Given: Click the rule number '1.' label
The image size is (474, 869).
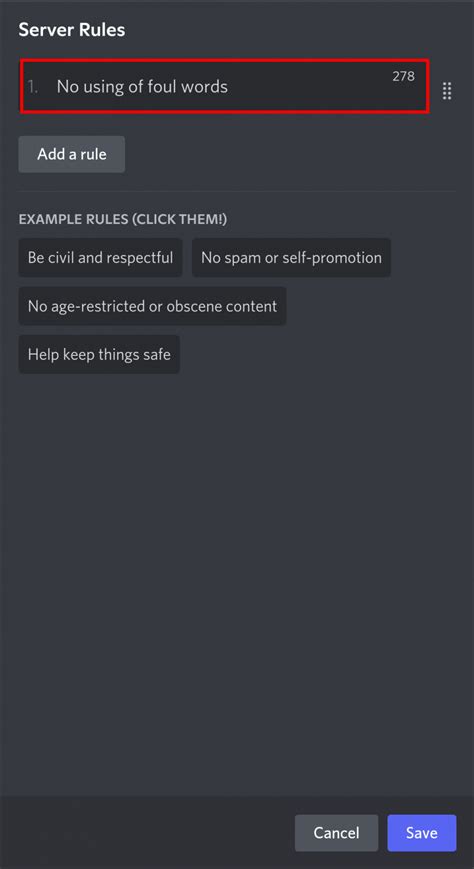Looking at the screenshot, I should (x=34, y=86).
